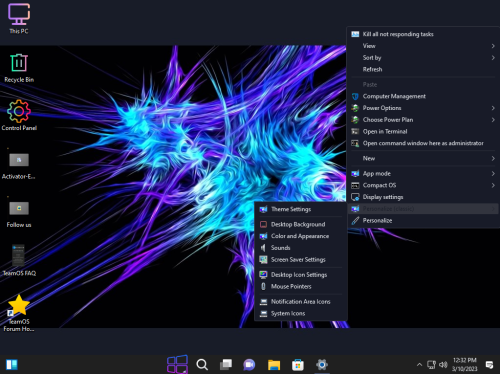Click the Windows Start logo button

coord(177,364)
